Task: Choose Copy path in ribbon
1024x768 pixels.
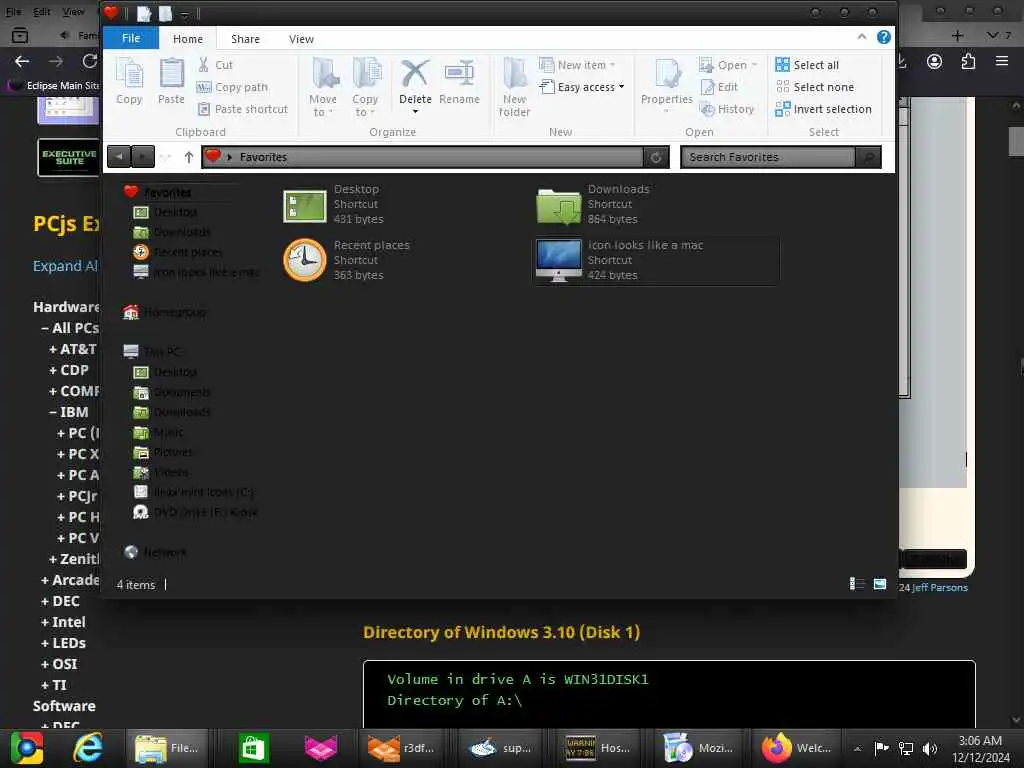Action: 232,87
